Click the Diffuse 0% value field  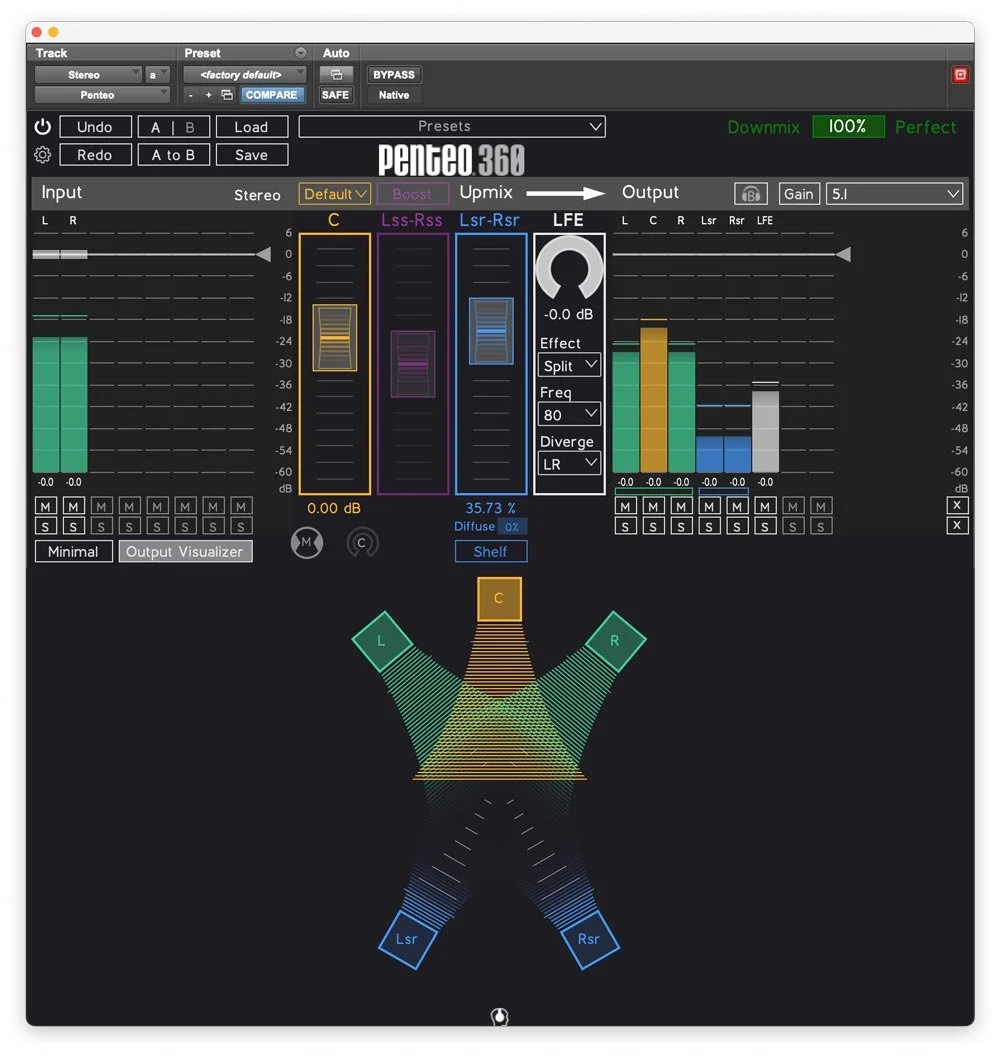(512, 527)
